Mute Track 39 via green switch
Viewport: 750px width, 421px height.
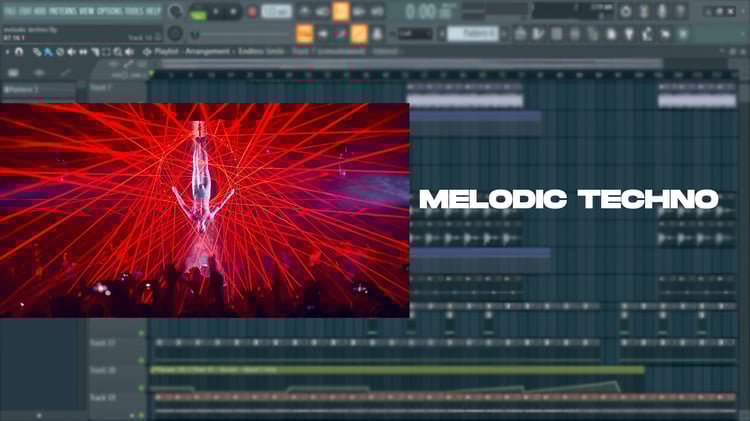click(x=141, y=415)
